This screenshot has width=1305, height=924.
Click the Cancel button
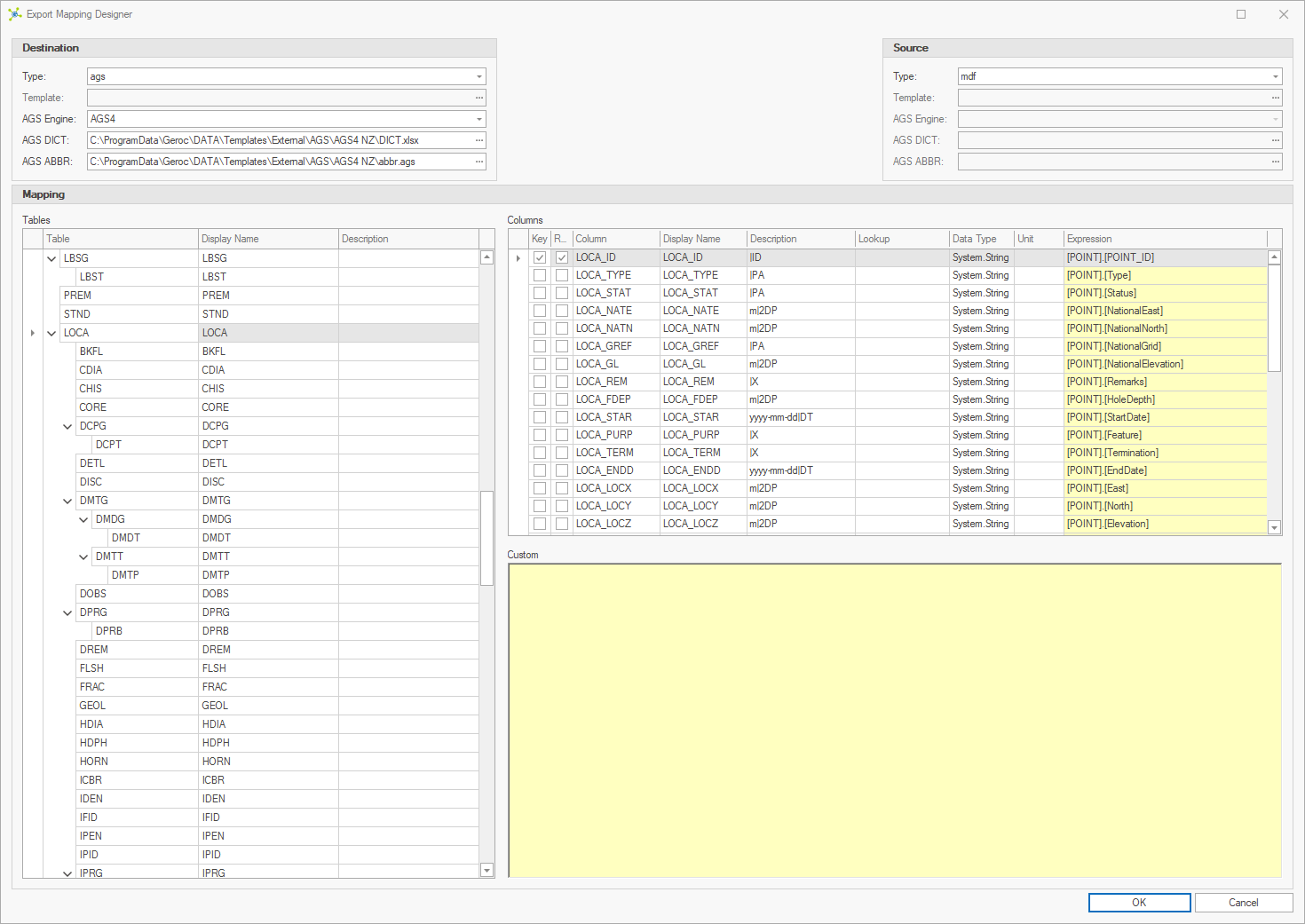[1243, 903]
